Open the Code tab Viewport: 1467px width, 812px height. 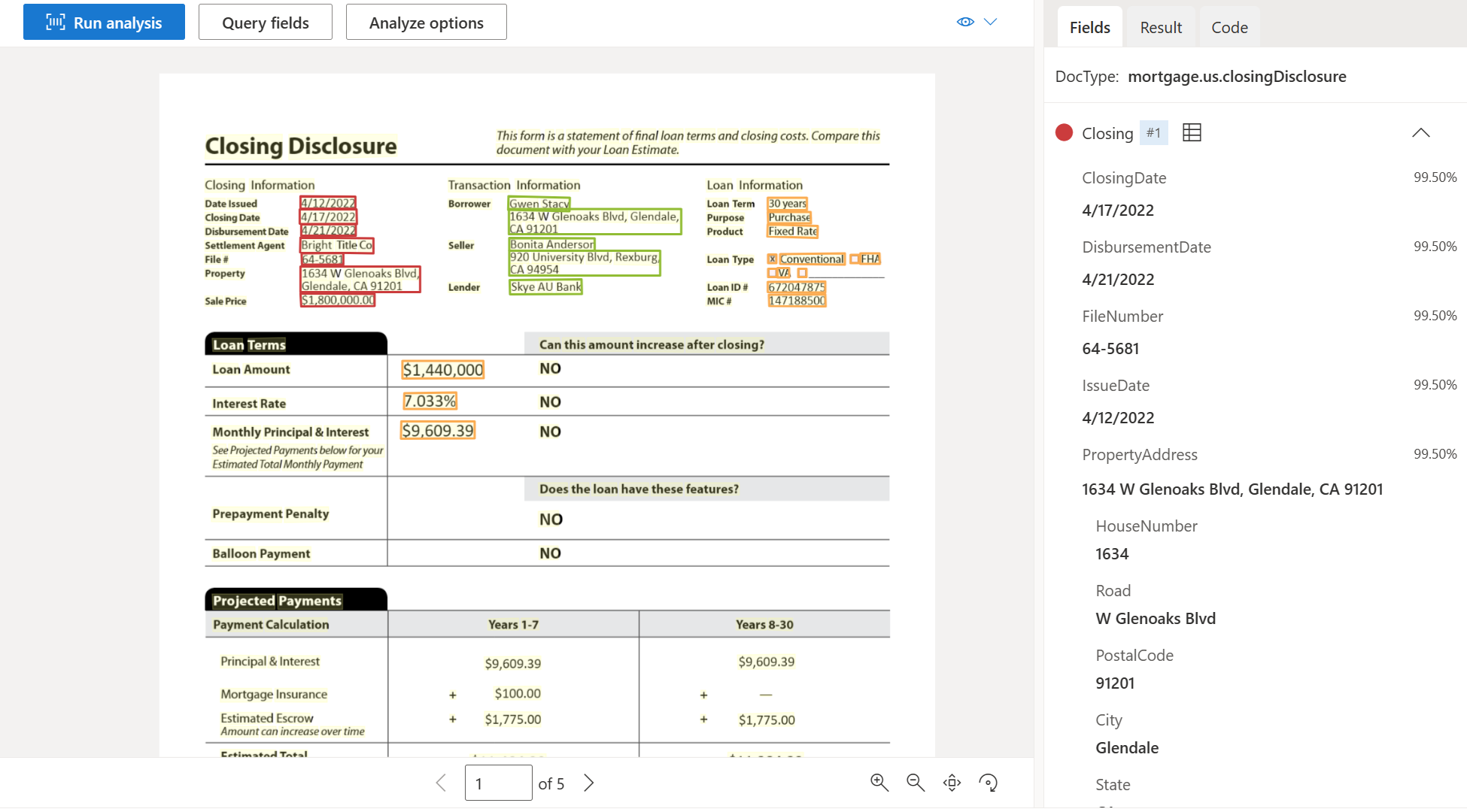1228,27
